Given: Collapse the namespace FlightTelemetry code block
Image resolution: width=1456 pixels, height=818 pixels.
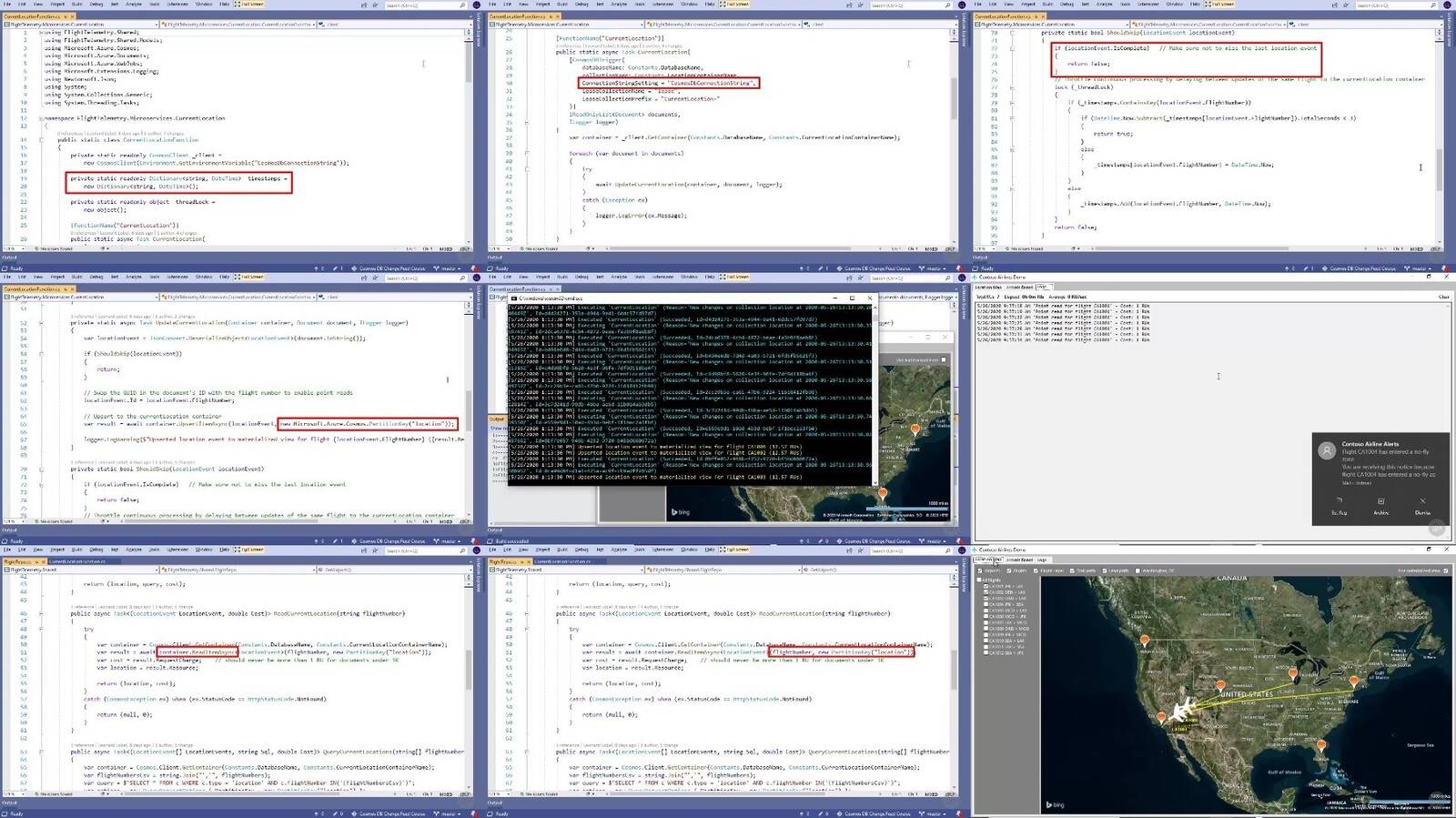Looking at the screenshot, I should click(41, 118).
